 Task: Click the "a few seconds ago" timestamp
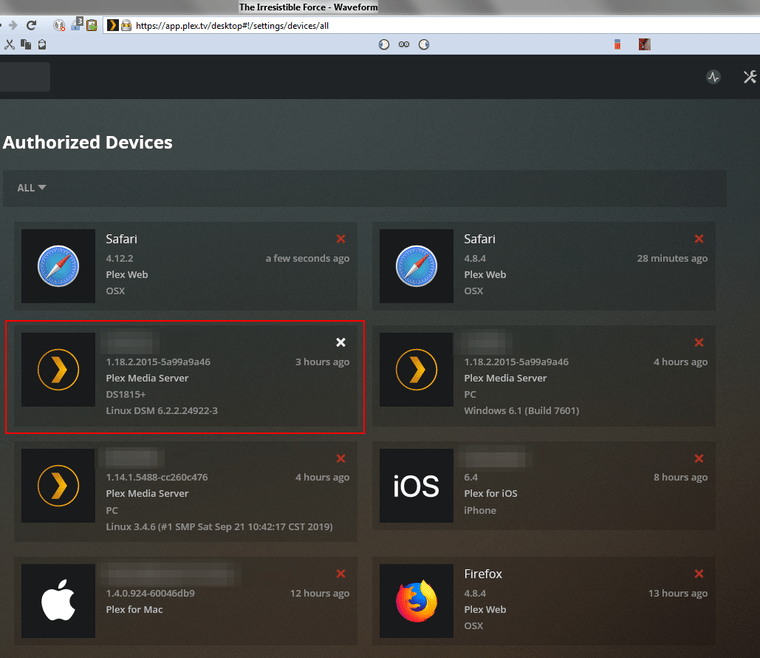point(307,258)
